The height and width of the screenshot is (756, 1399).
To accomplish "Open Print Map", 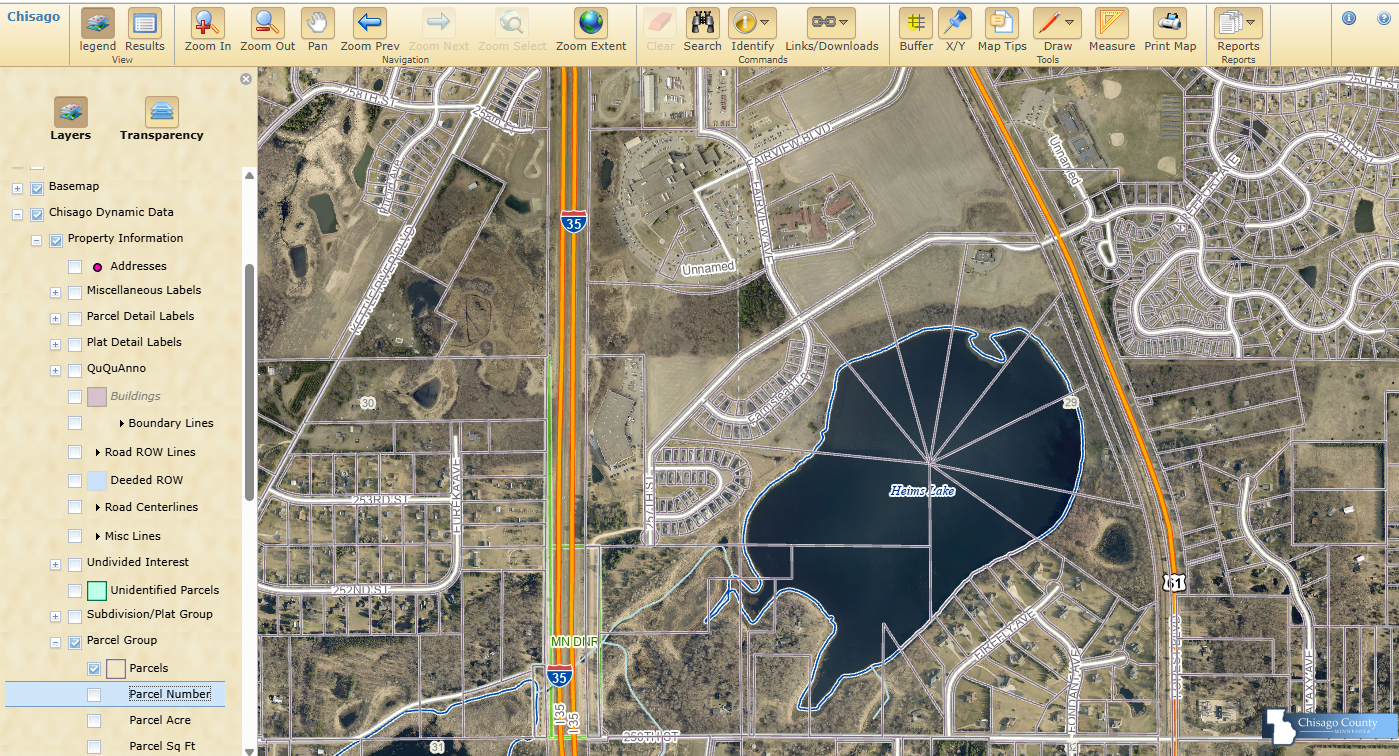I will 1170,30.
